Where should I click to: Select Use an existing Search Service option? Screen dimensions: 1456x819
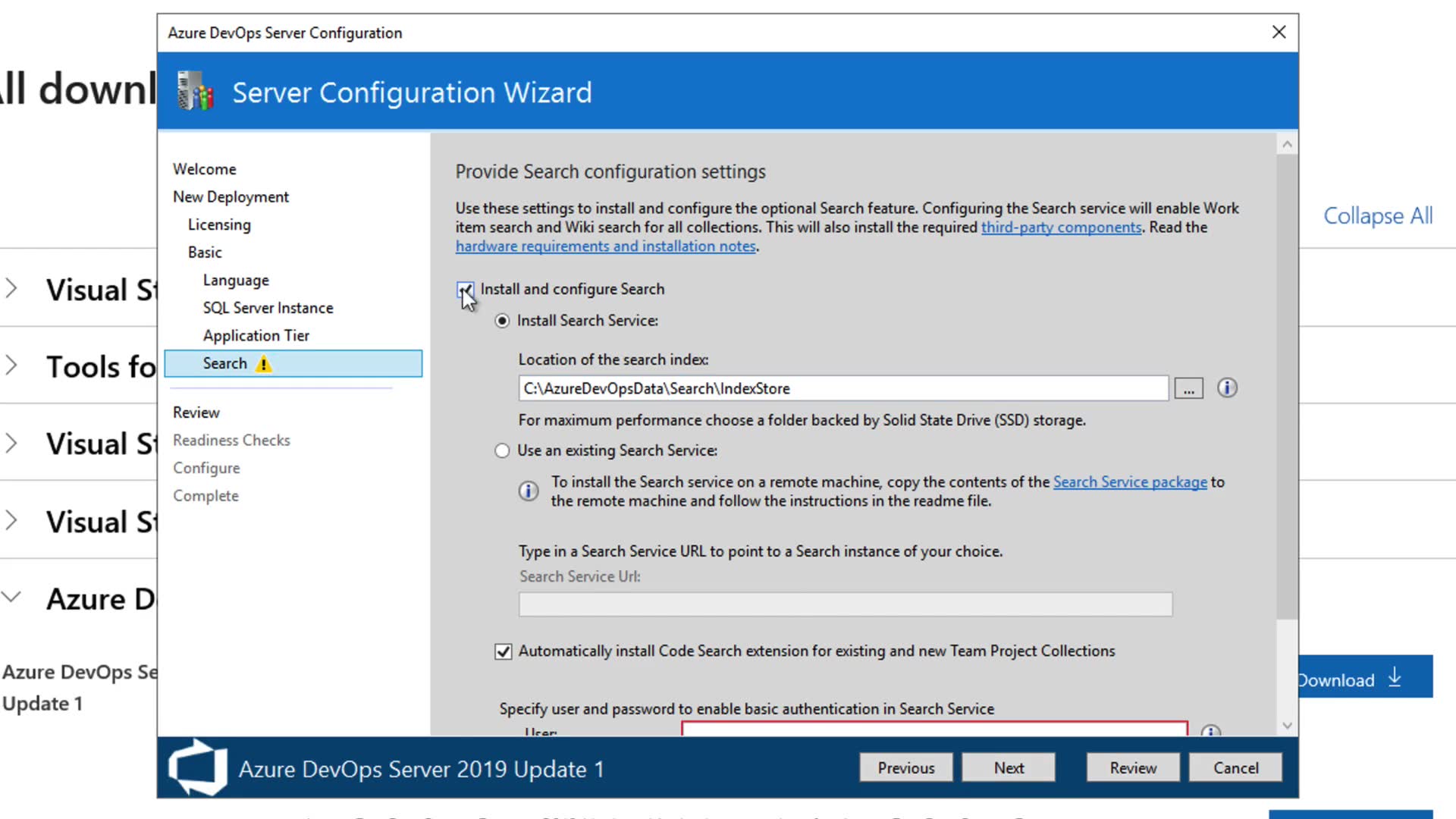502,450
